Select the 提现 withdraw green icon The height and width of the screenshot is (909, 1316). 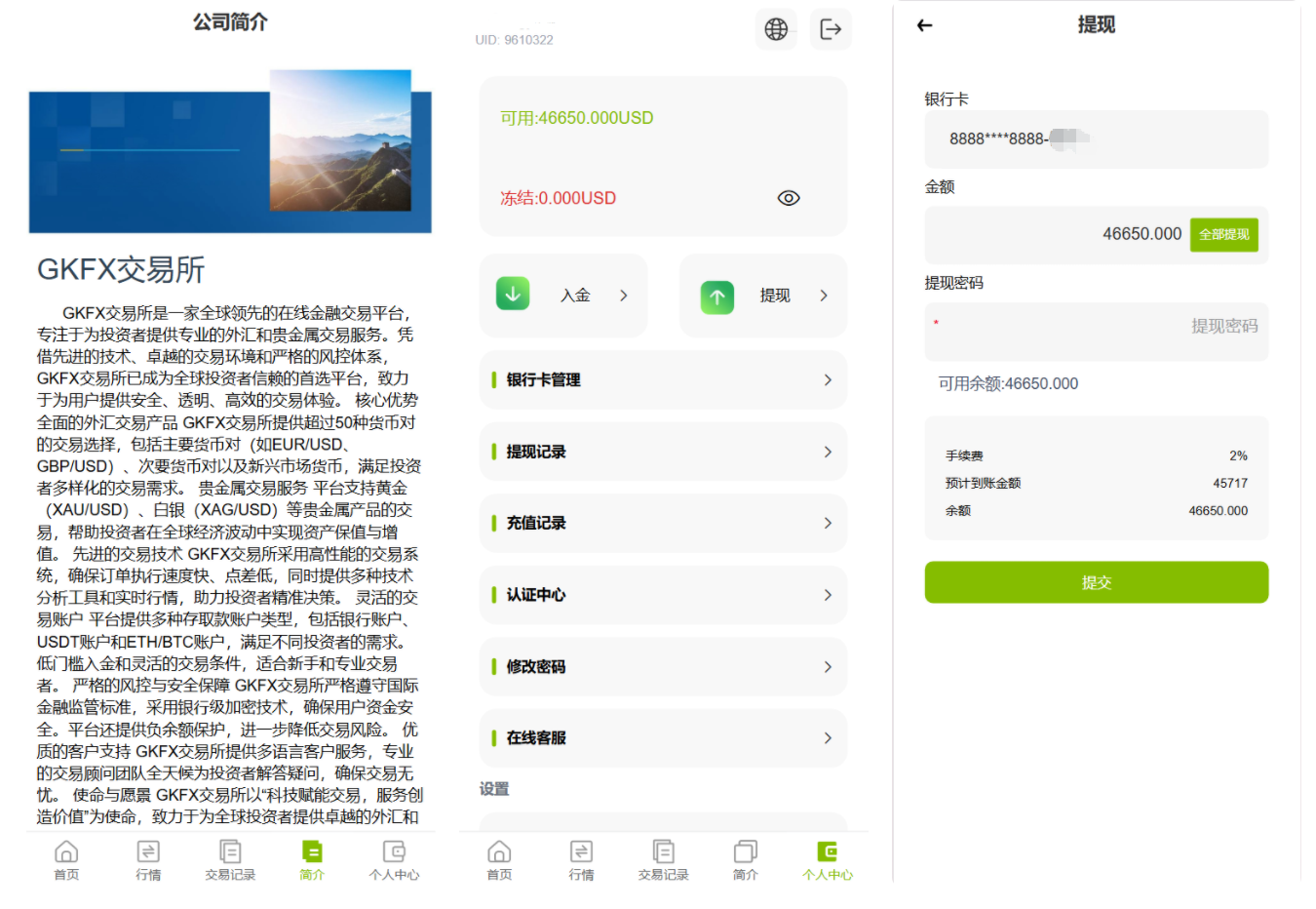pyautogui.click(x=716, y=296)
